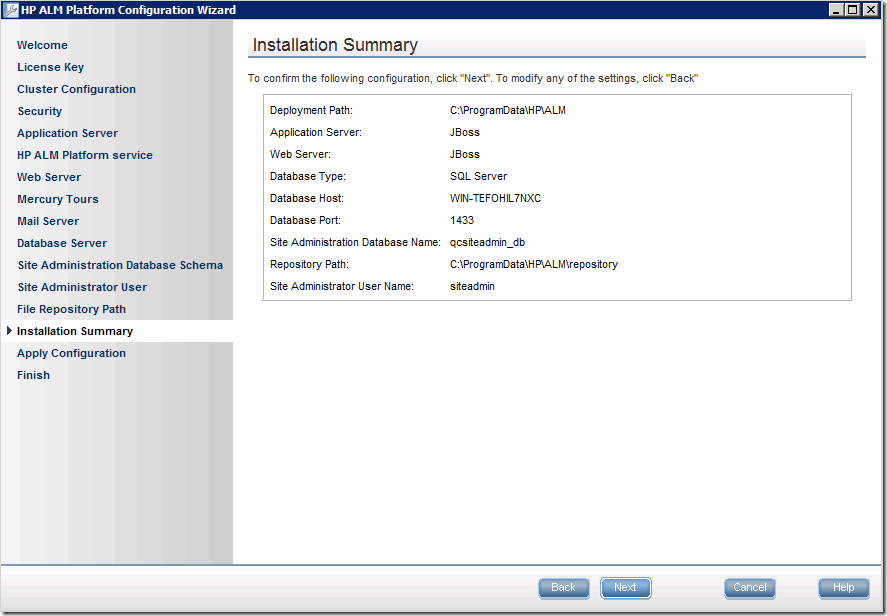
Task: Open the Database Server step
Action: tap(62, 244)
